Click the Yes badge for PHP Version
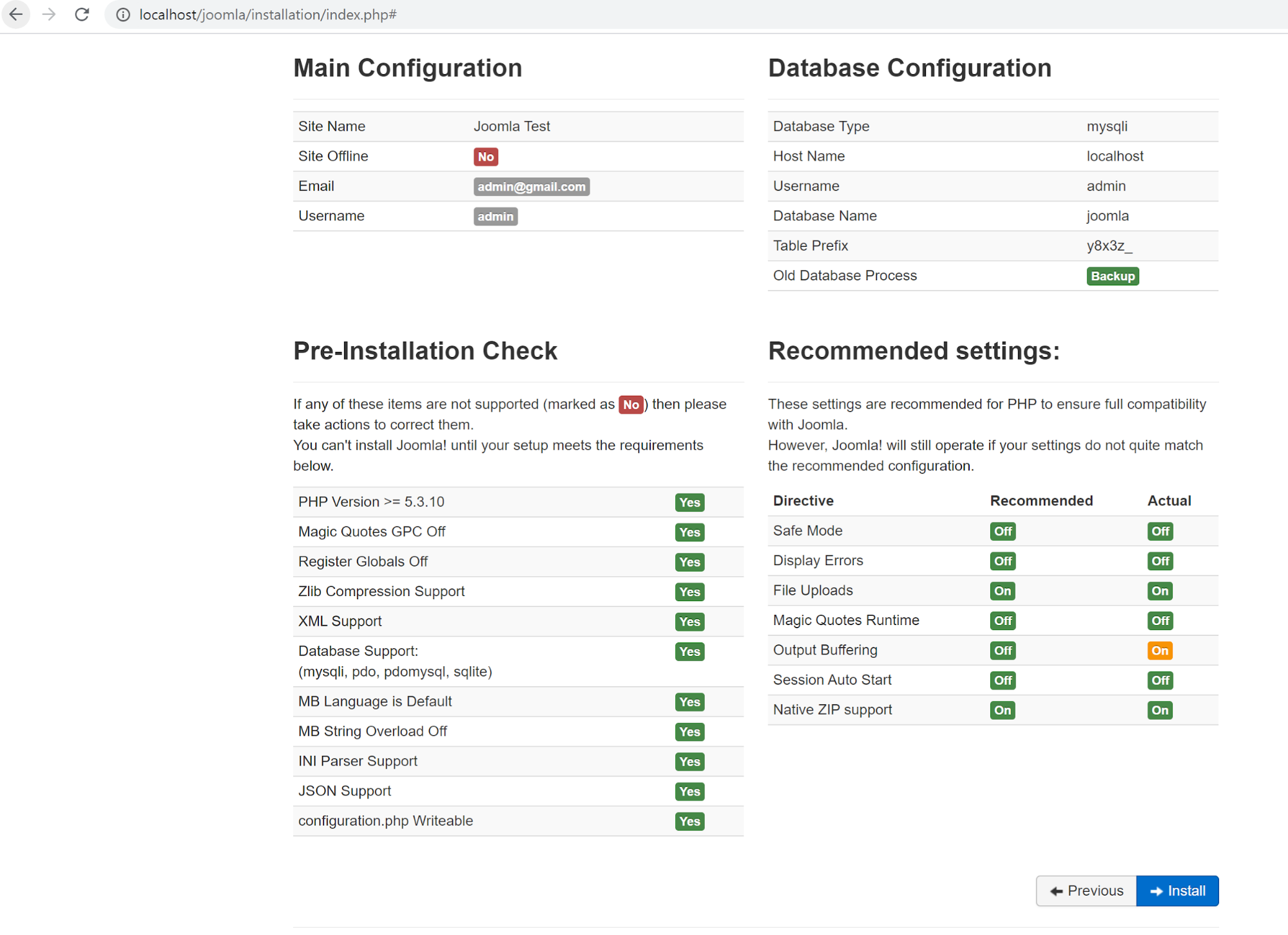 689,503
